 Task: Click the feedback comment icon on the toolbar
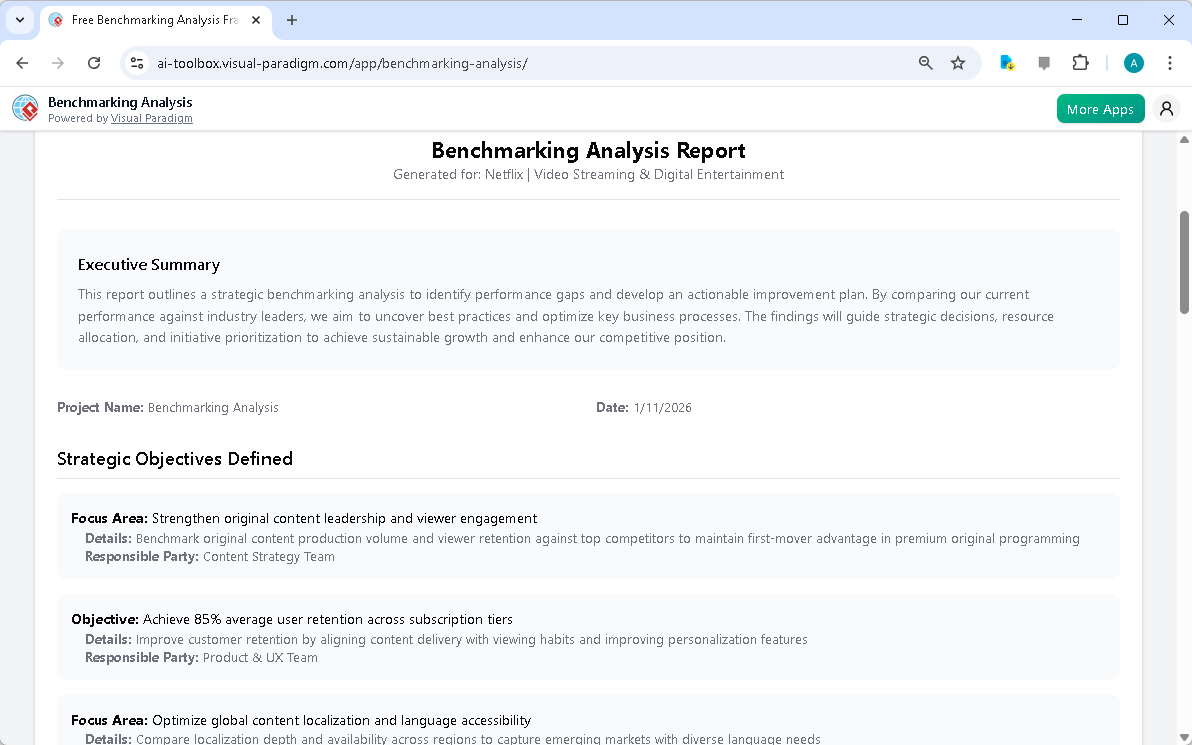[1043, 62]
